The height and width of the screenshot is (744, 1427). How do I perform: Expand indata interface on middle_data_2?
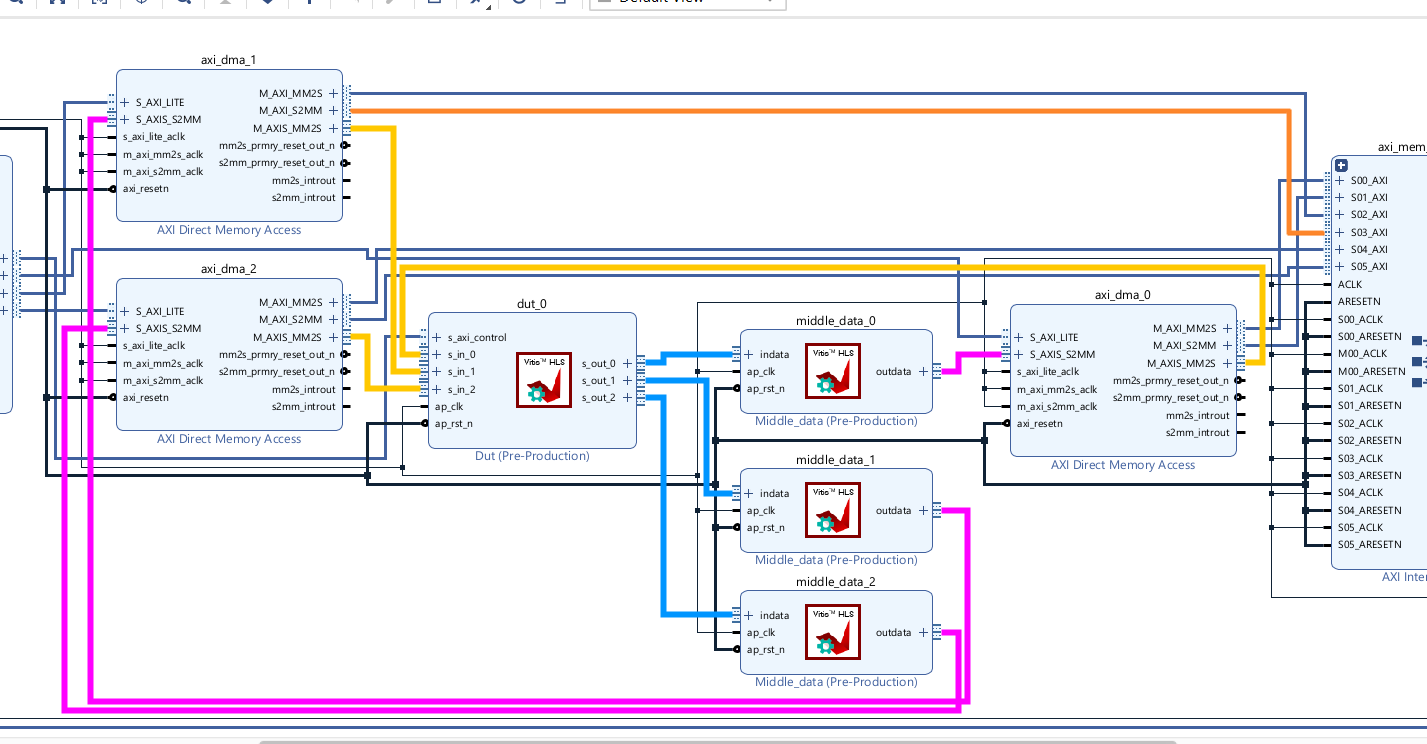[749, 615]
